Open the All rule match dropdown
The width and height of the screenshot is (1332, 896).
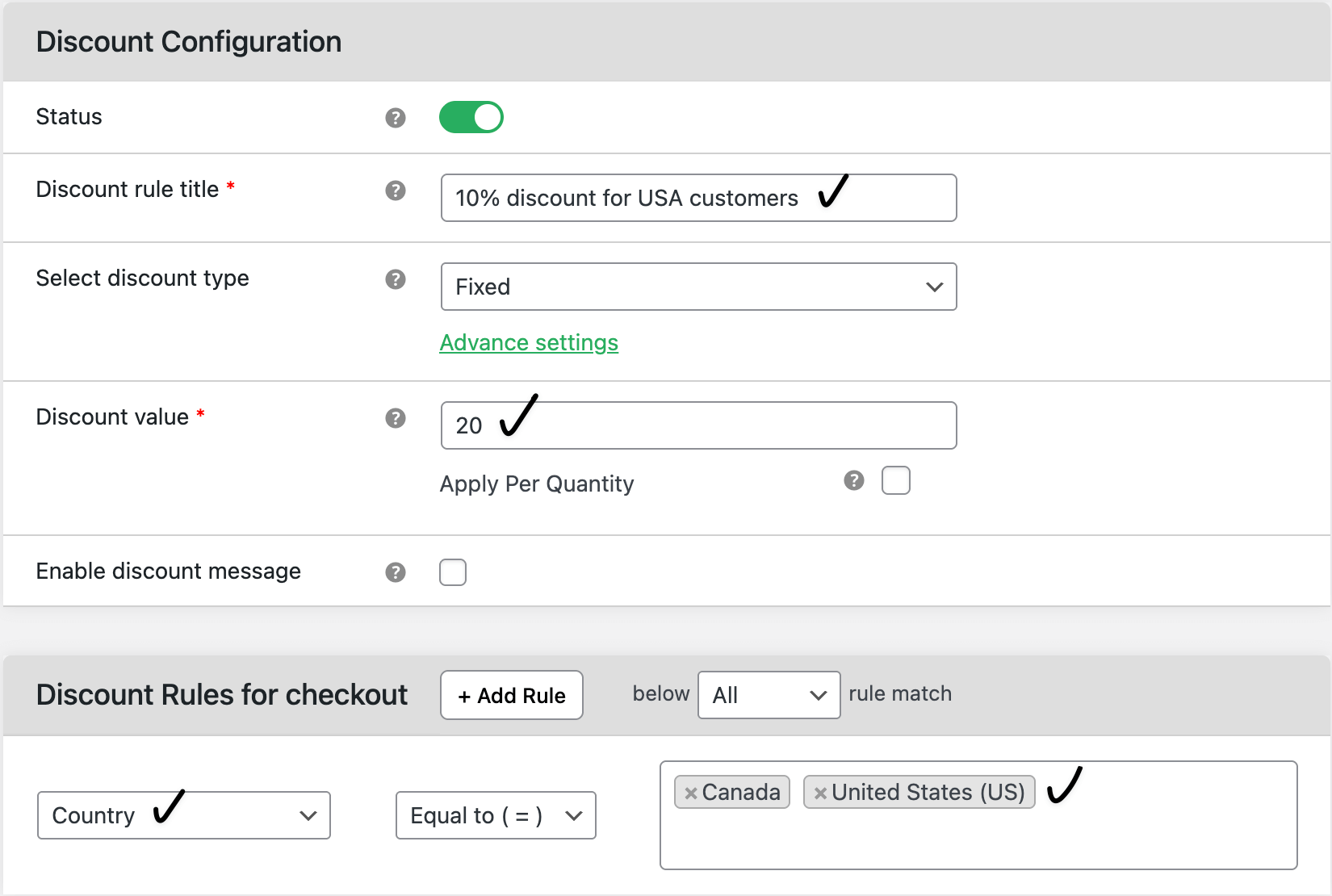(x=769, y=695)
